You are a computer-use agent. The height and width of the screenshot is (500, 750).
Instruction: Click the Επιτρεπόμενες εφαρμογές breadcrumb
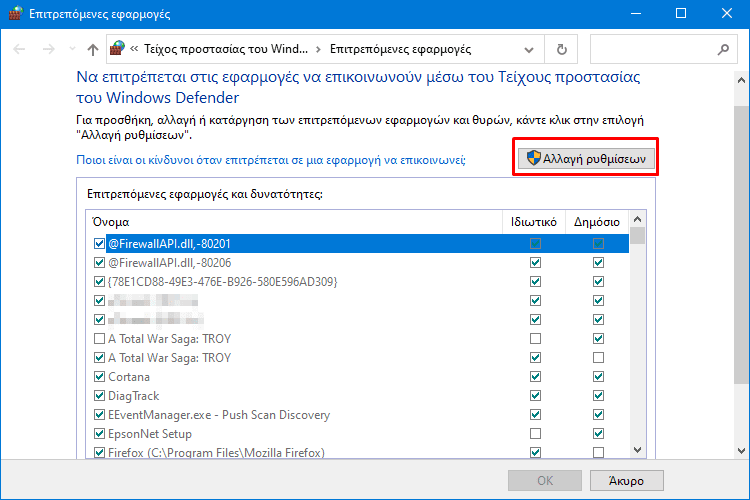click(x=400, y=49)
